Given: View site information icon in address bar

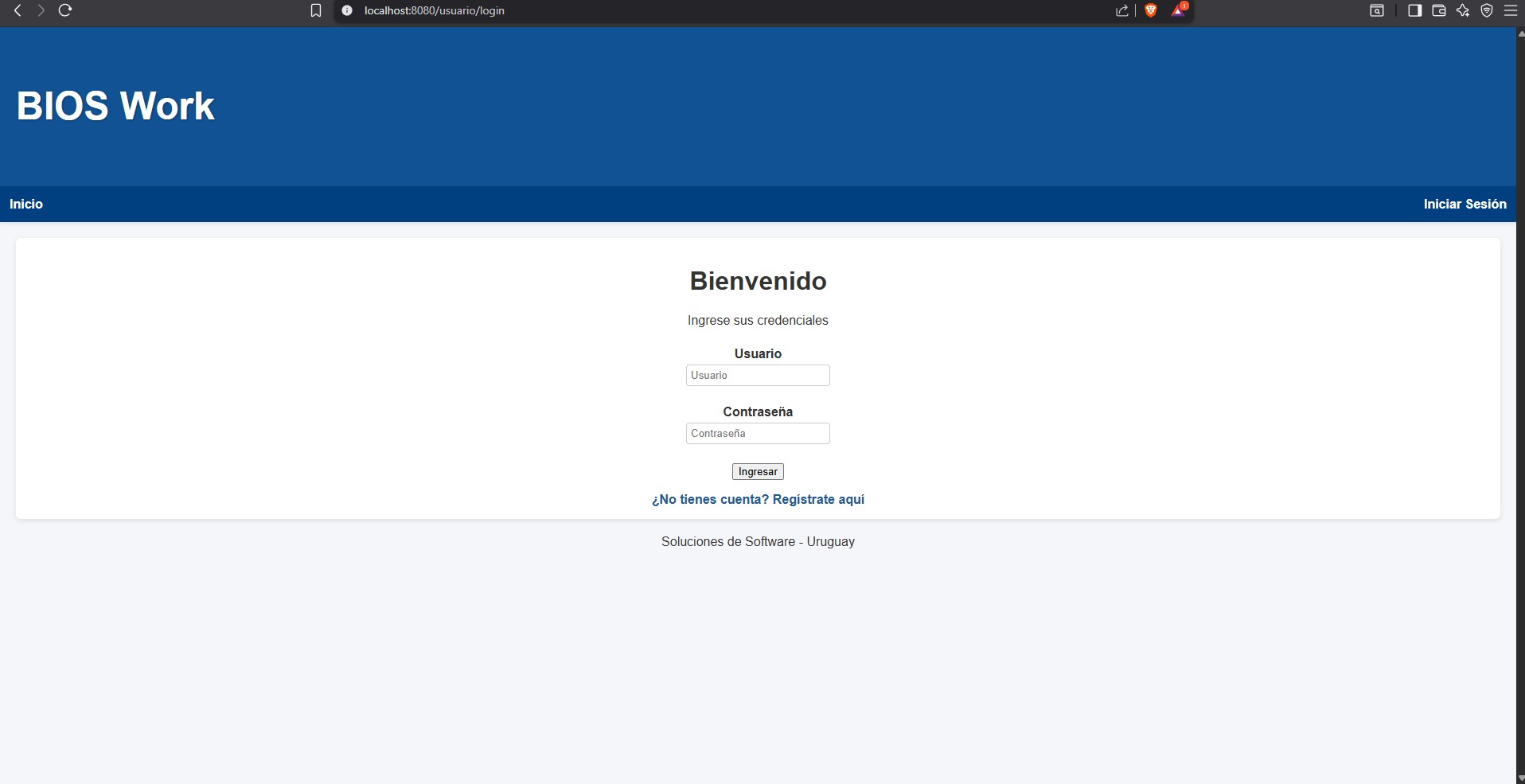Looking at the screenshot, I should tap(347, 10).
